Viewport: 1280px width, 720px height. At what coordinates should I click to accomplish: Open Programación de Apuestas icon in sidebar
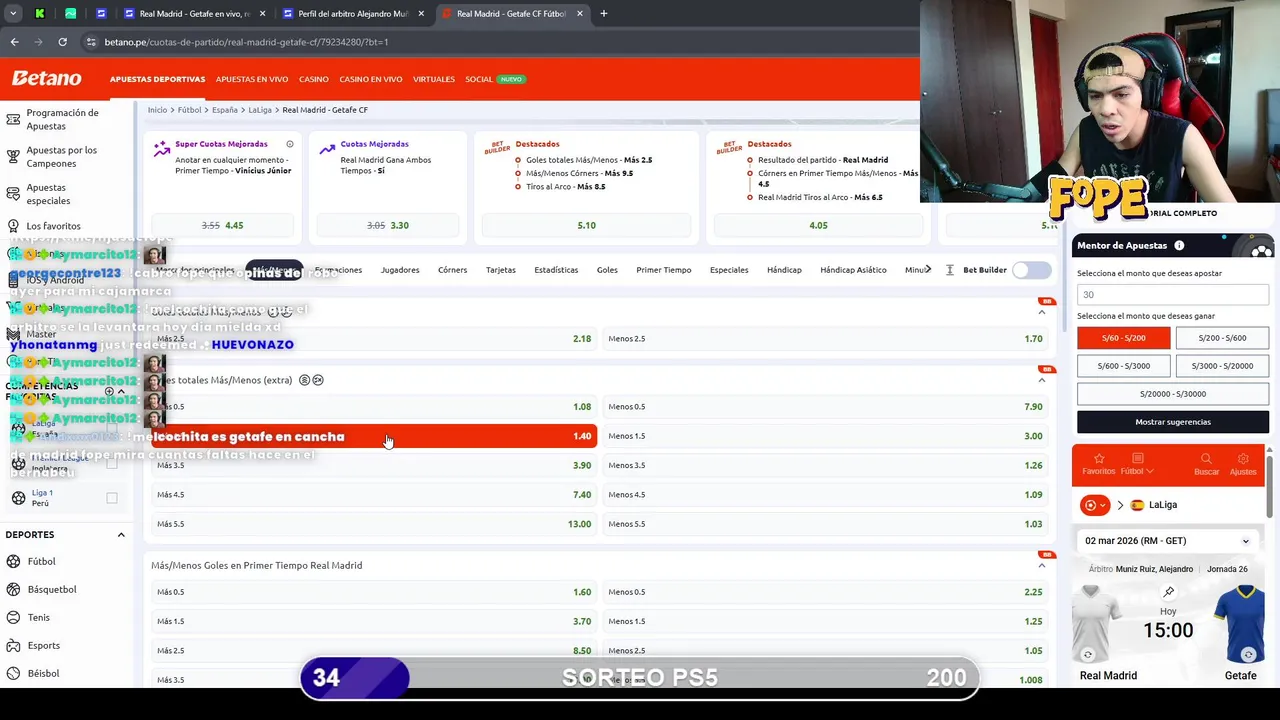13,119
